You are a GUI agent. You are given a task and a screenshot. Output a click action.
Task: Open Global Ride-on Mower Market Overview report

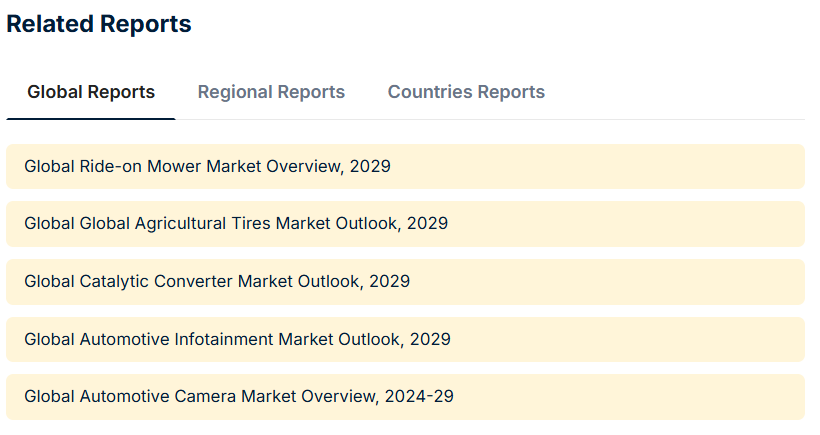click(x=207, y=166)
